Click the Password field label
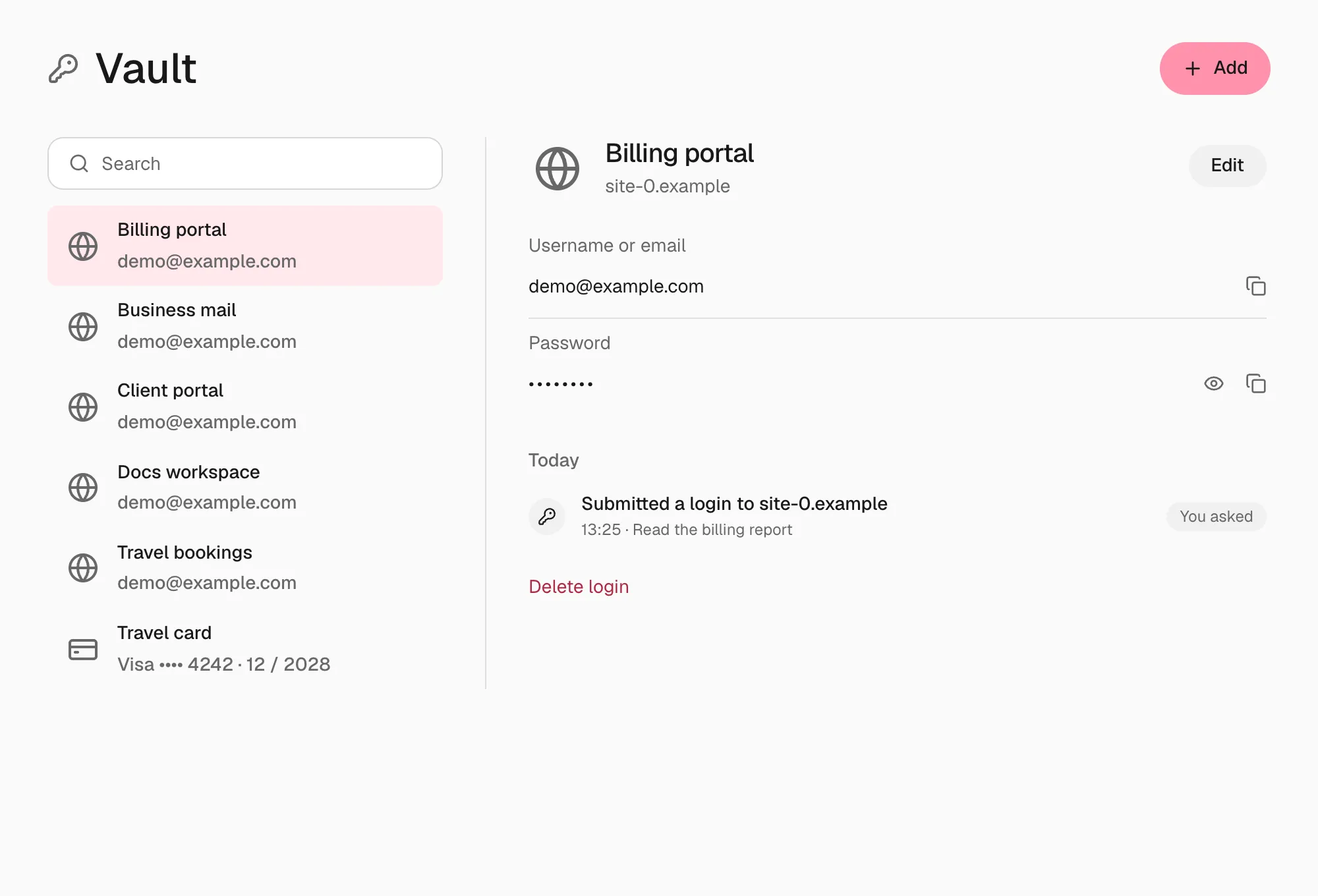1318x896 pixels. point(569,343)
